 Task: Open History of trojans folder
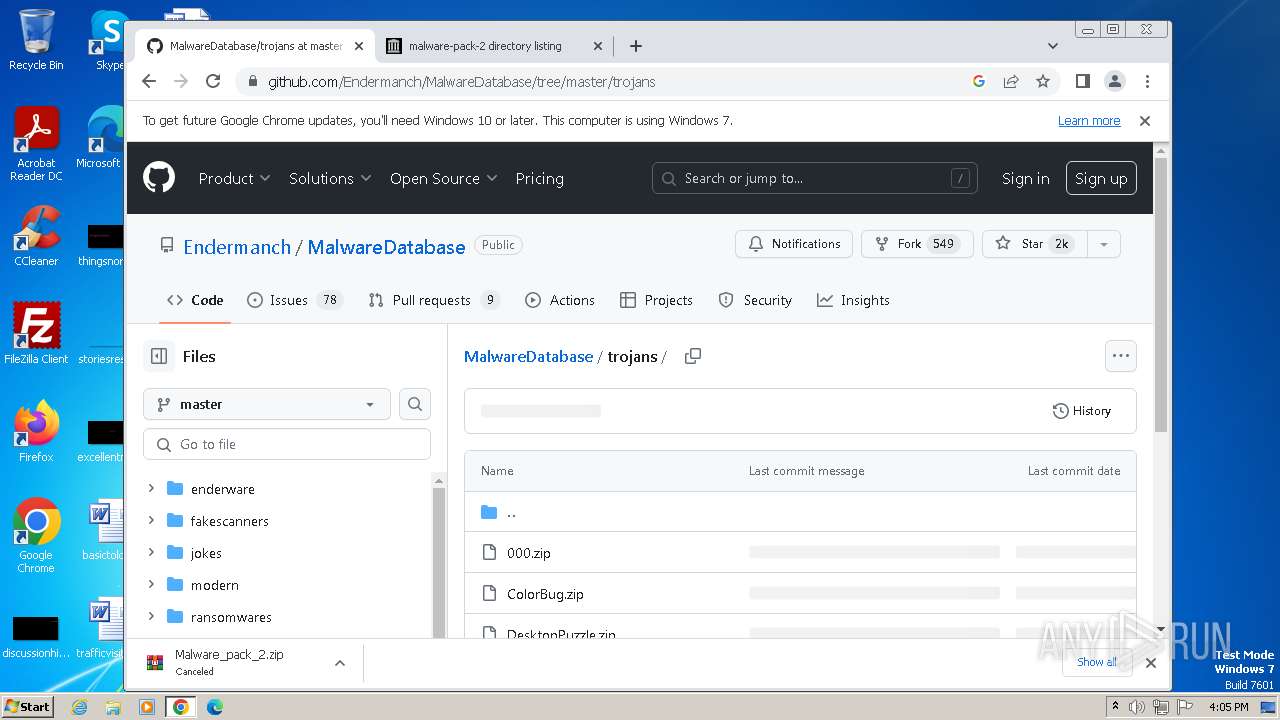tap(1082, 411)
